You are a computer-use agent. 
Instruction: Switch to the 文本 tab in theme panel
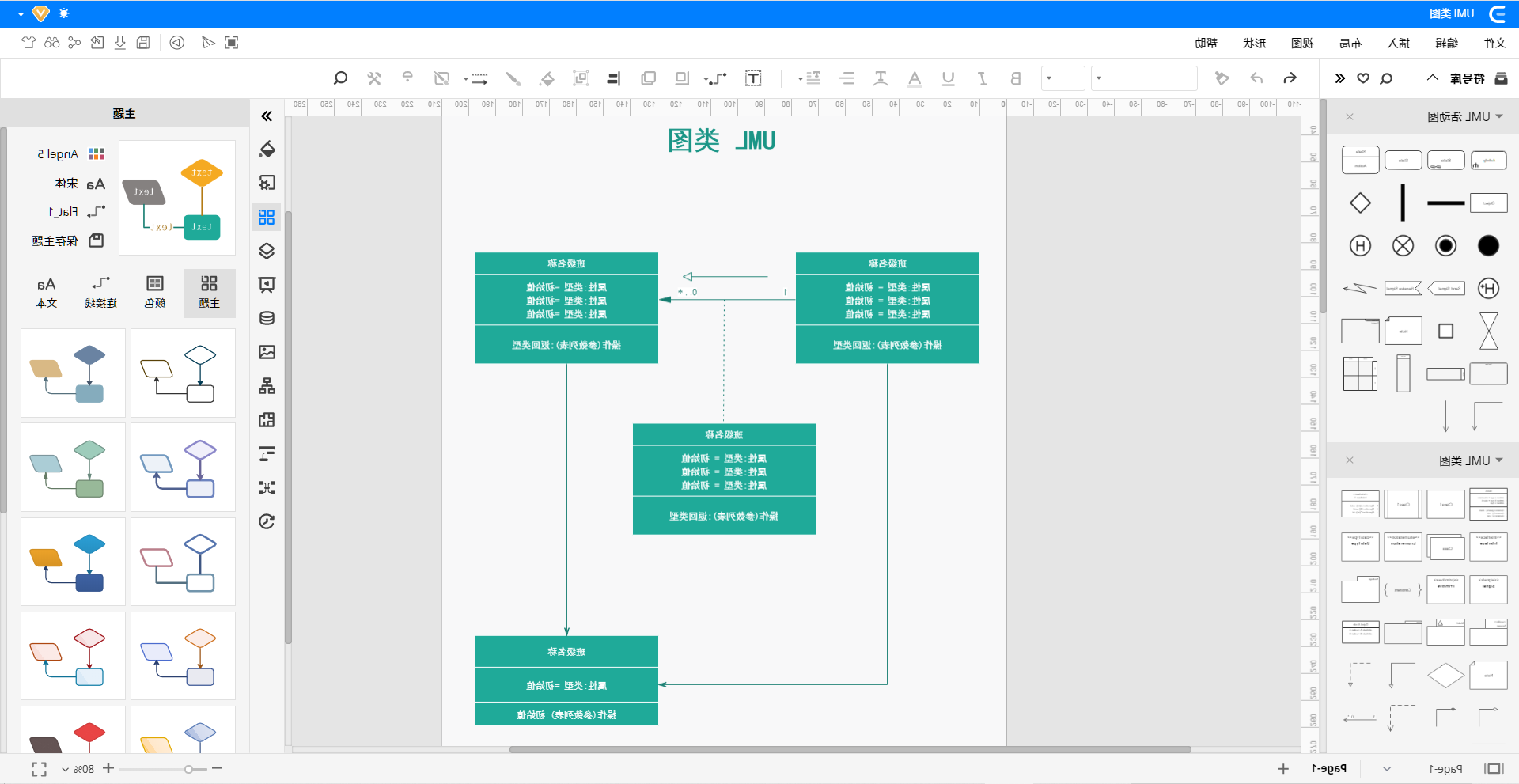click(46, 292)
